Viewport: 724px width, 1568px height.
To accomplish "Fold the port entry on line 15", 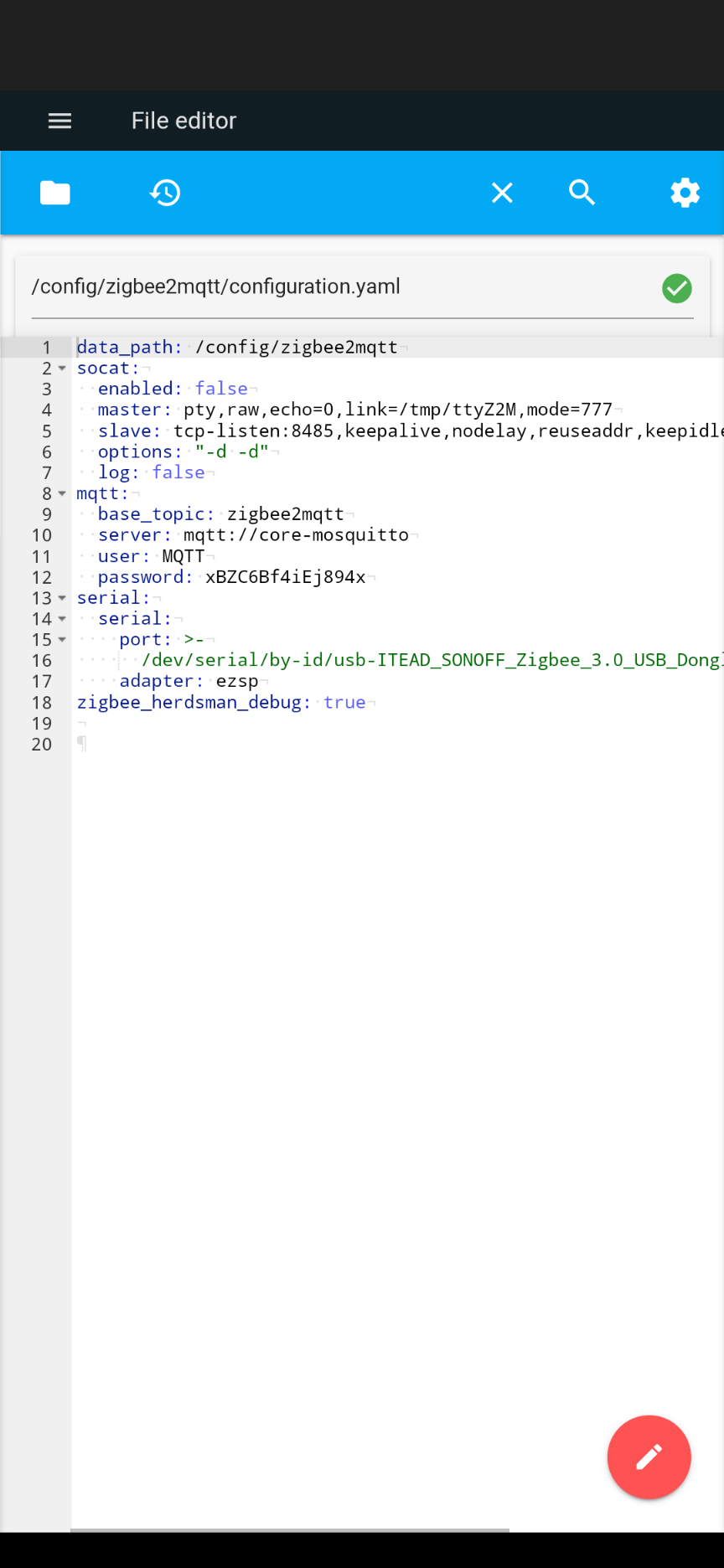I will [x=62, y=640].
